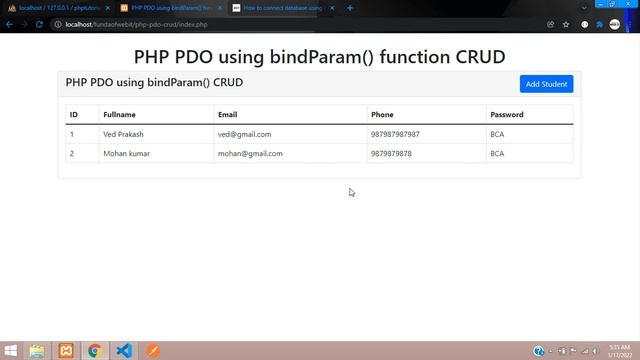Close the phpMyAdmin localhost tab
The width and height of the screenshot is (640, 360).
(x=108, y=8)
